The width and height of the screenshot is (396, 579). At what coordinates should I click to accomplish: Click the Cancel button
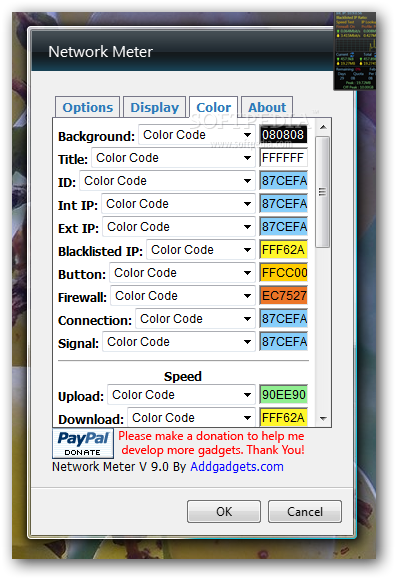click(305, 512)
